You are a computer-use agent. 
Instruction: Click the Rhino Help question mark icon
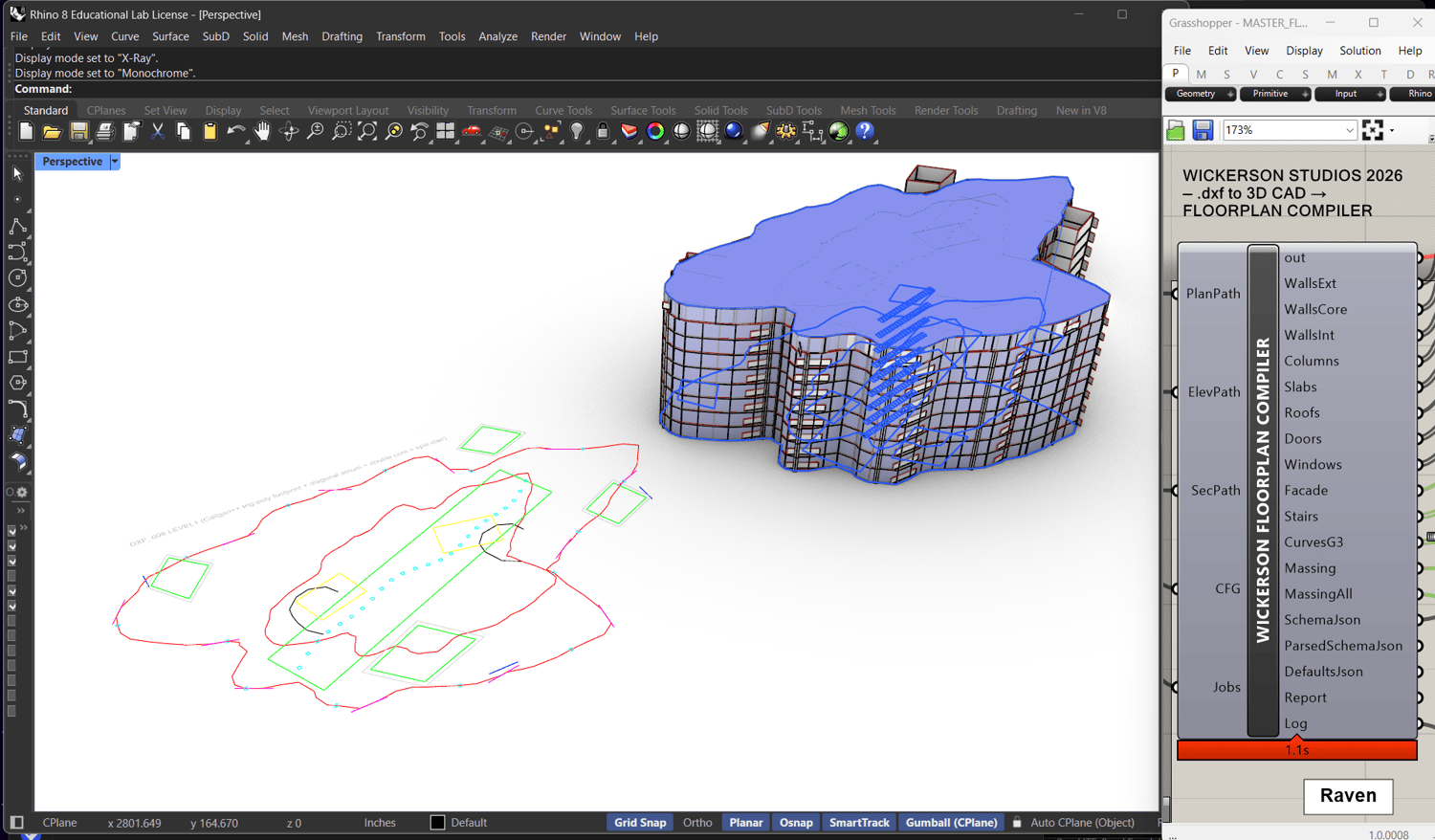[x=865, y=132]
